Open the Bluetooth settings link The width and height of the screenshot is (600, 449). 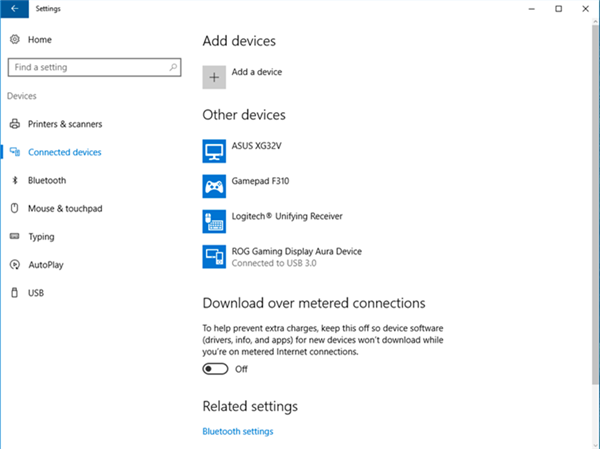(238, 431)
